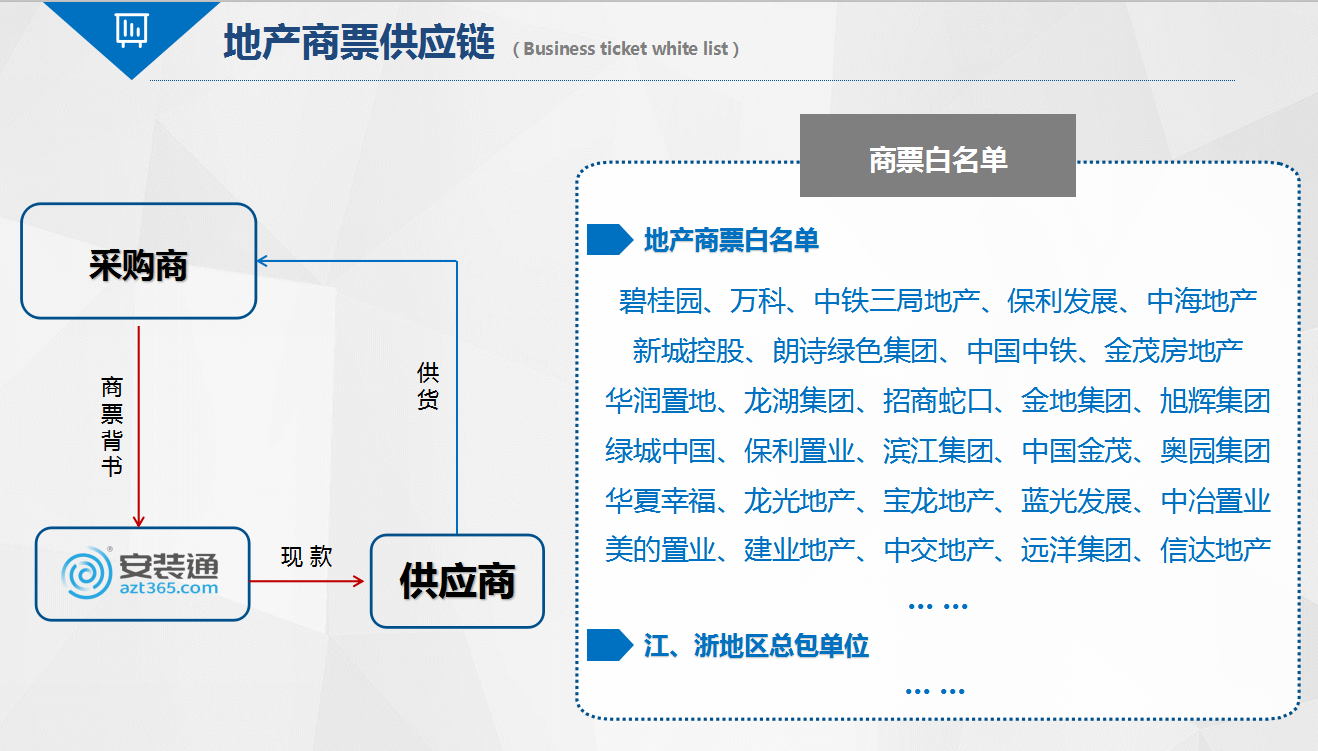The width and height of the screenshot is (1318, 751).
Task: Click 宝龙地产 in the list
Action: [938, 501]
